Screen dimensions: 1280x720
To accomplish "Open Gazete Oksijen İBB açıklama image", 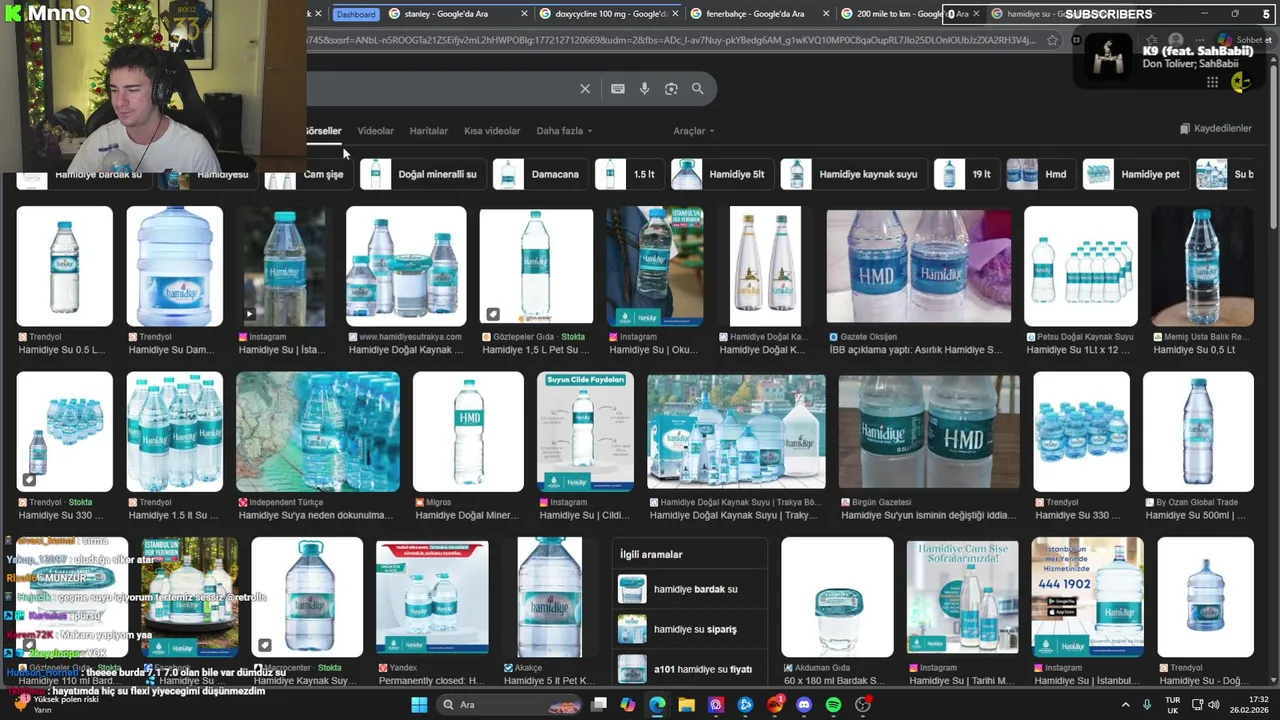I will click(918, 266).
